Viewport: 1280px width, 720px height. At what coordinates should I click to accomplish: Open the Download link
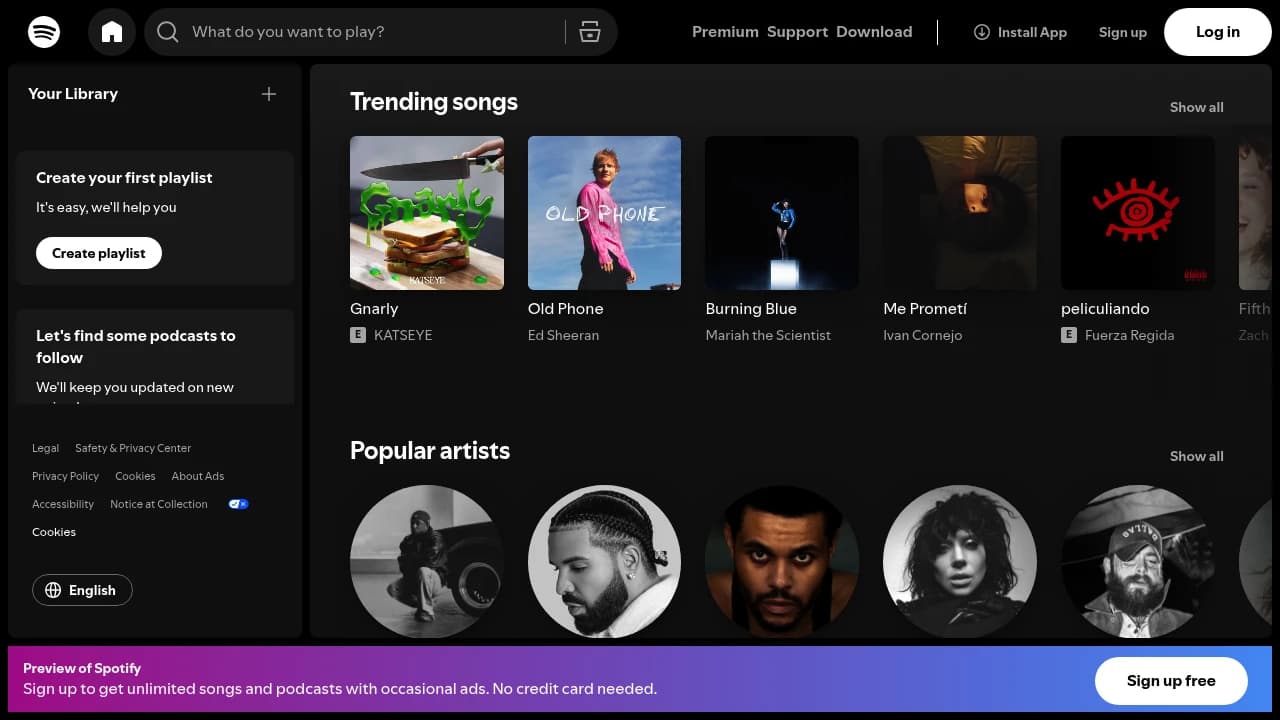(874, 32)
